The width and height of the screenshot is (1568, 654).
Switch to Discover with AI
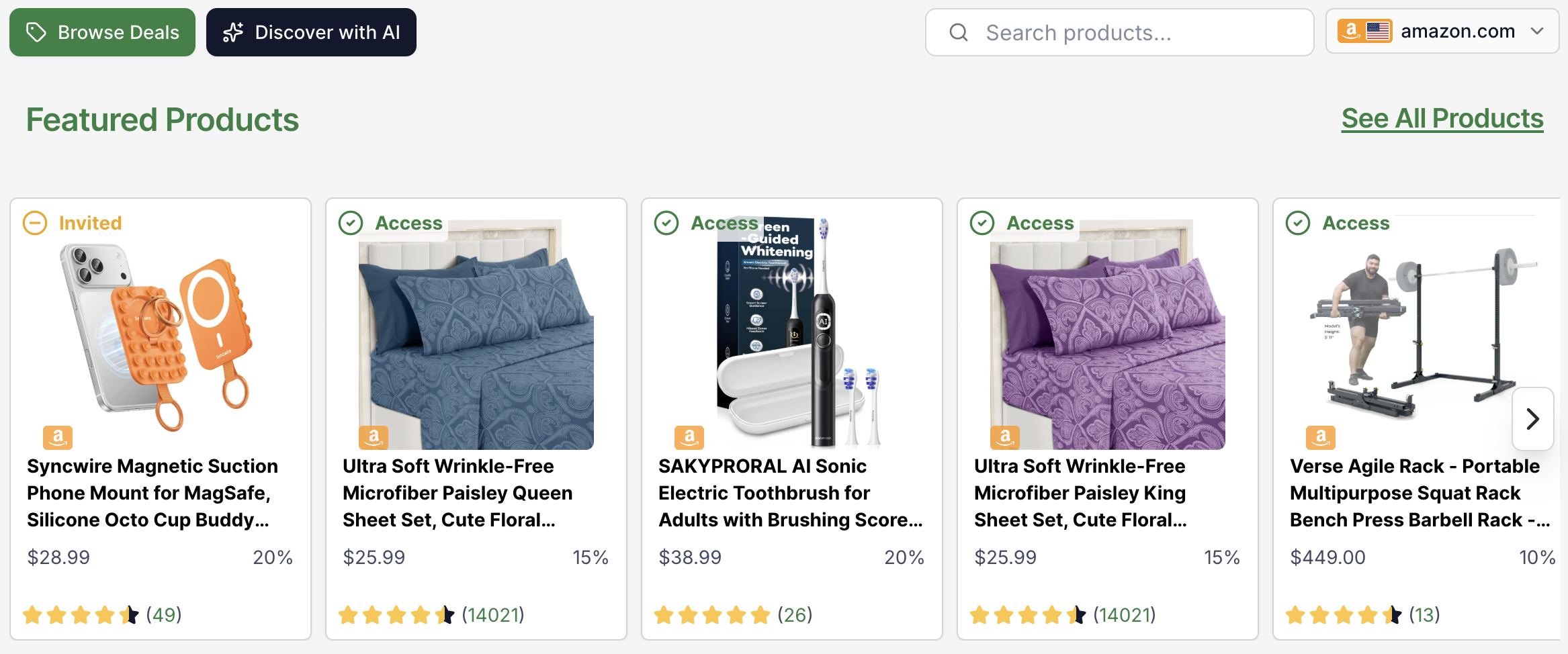pyautogui.click(x=311, y=32)
